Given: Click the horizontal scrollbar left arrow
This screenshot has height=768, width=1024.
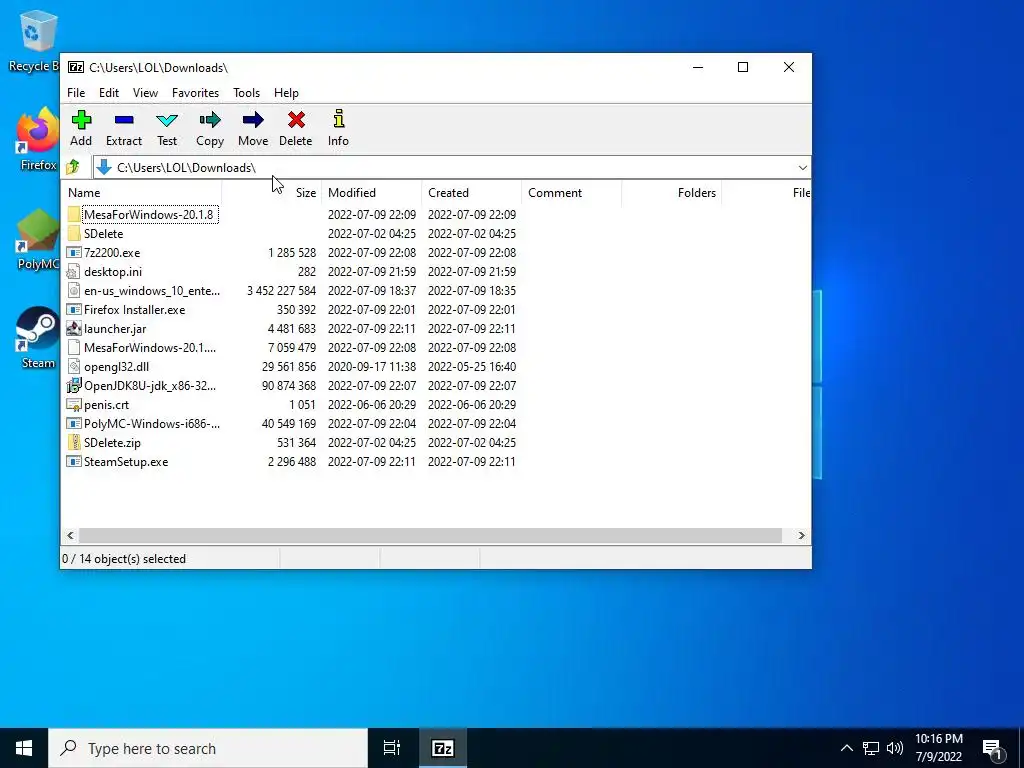Looking at the screenshot, I should (70, 536).
